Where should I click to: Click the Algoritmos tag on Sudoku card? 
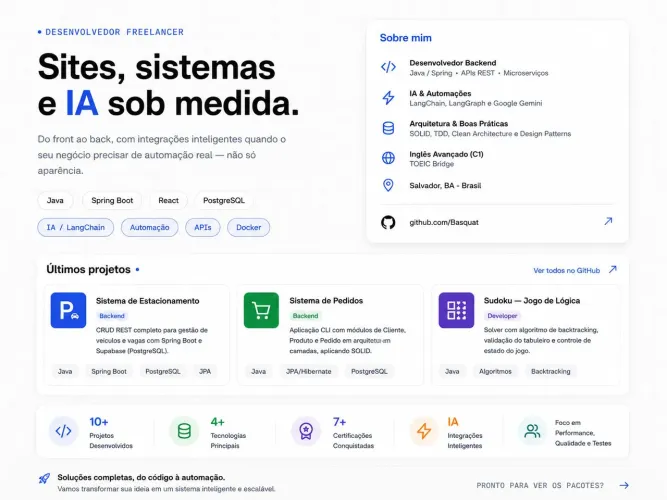(495, 371)
